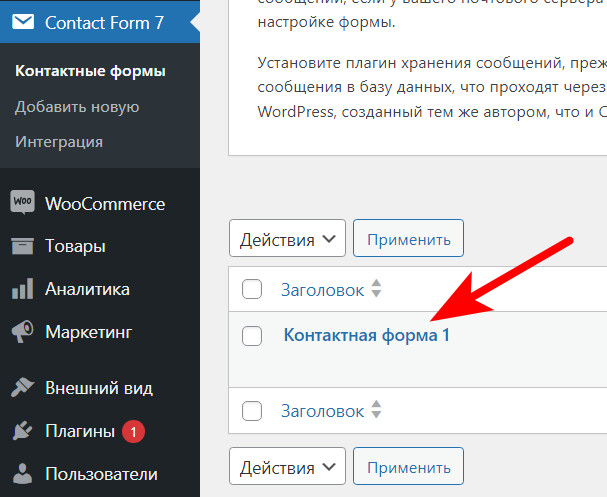Viewport: 607px width, 497px height.
Task: Open the top Действия dropdown
Action: (287, 238)
